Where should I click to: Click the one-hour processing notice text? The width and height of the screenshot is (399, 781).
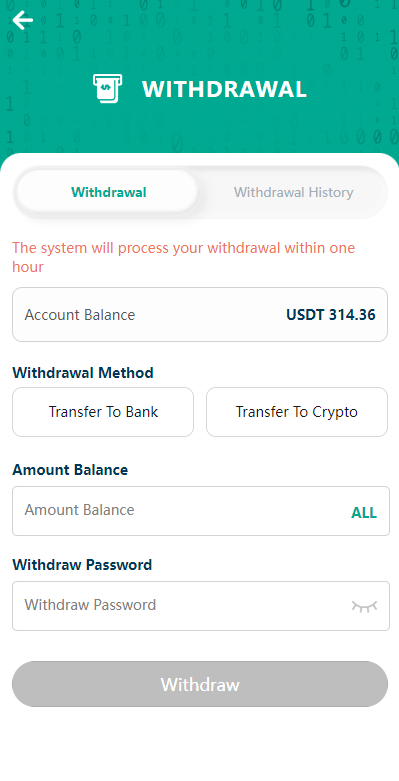(x=183, y=257)
